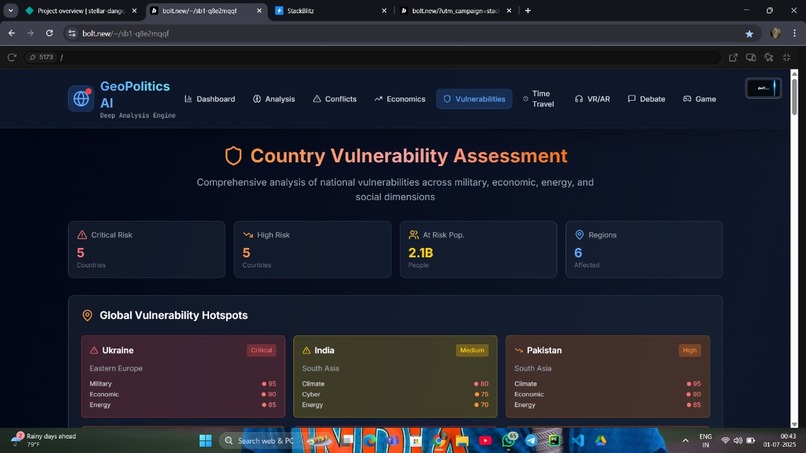This screenshot has height=453, width=806.
Task: Click the High Risk stat card
Action: [313, 249]
